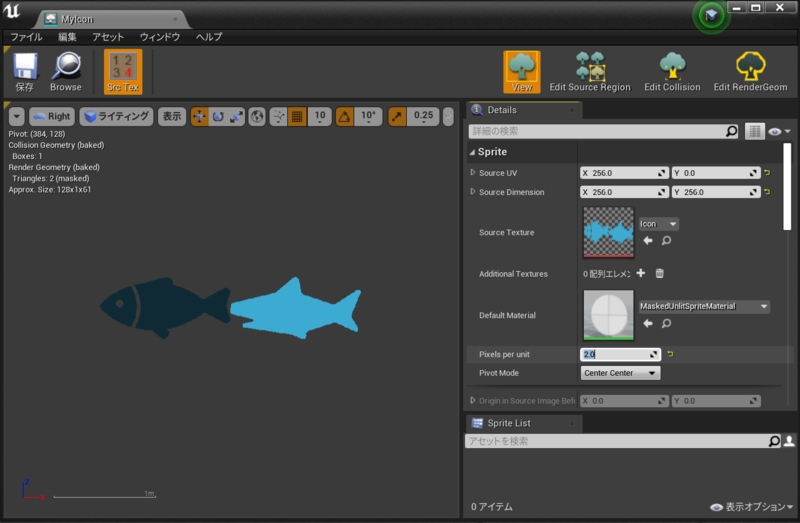Open the ウィンドウ menu

[x=160, y=37]
